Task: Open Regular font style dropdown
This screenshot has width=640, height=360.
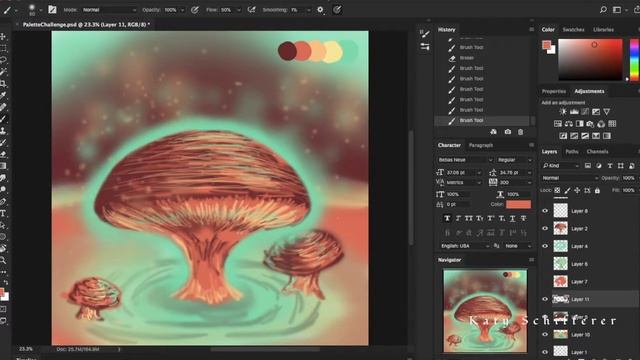Action: point(514,160)
